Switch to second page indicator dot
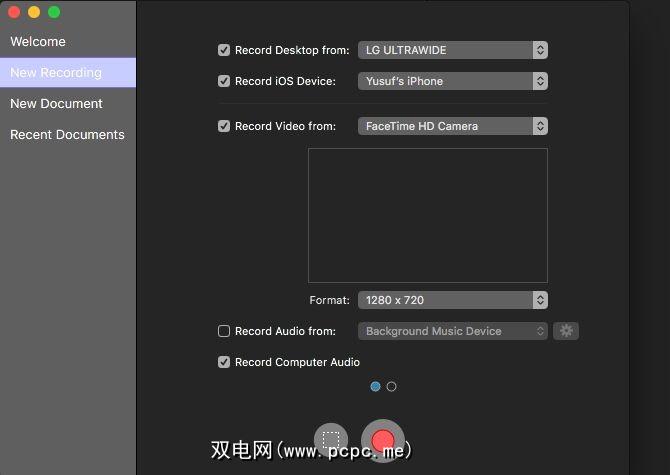This screenshot has width=670, height=475. pos(391,386)
